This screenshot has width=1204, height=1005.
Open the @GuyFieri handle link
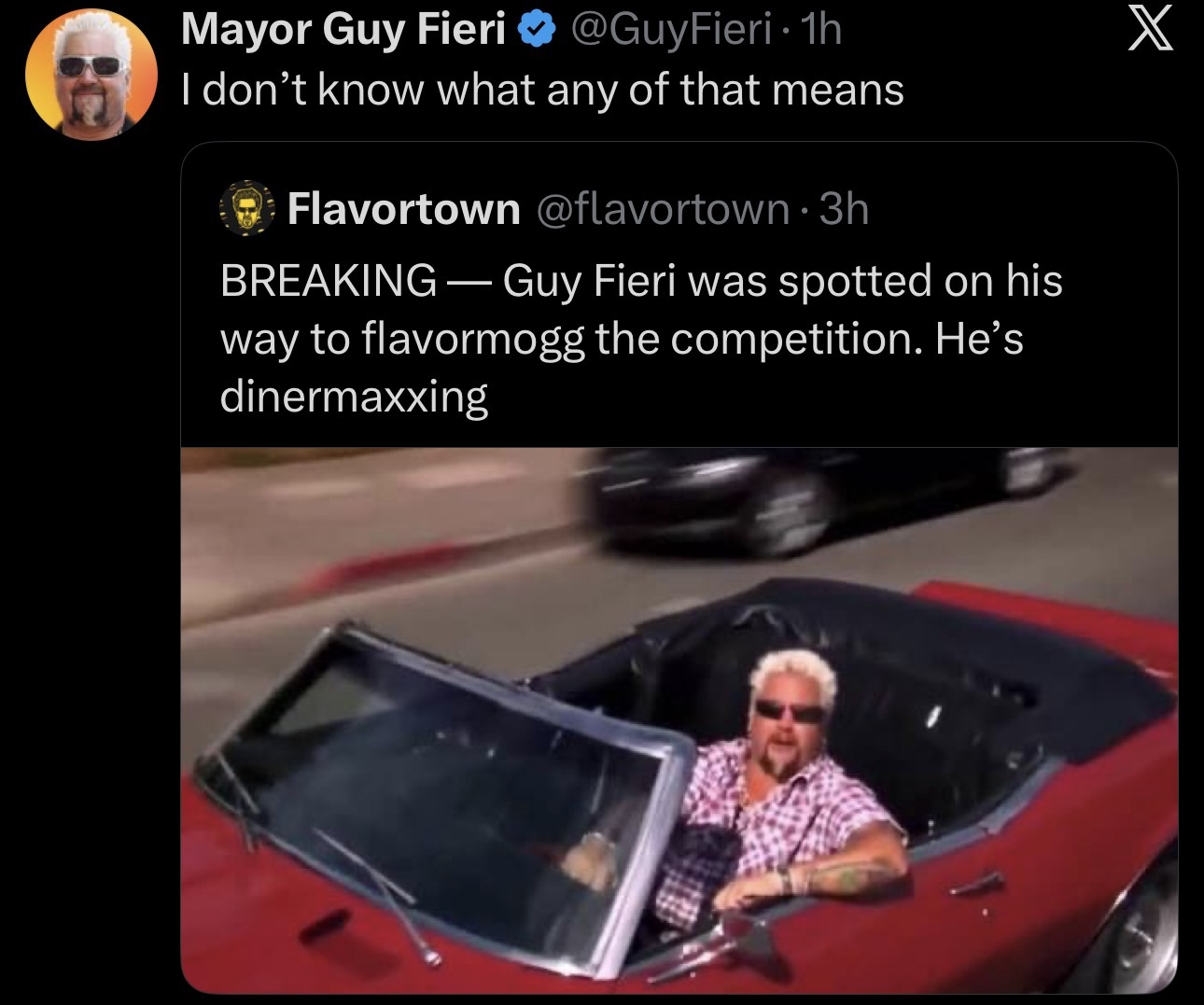click(x=669, y=31)
